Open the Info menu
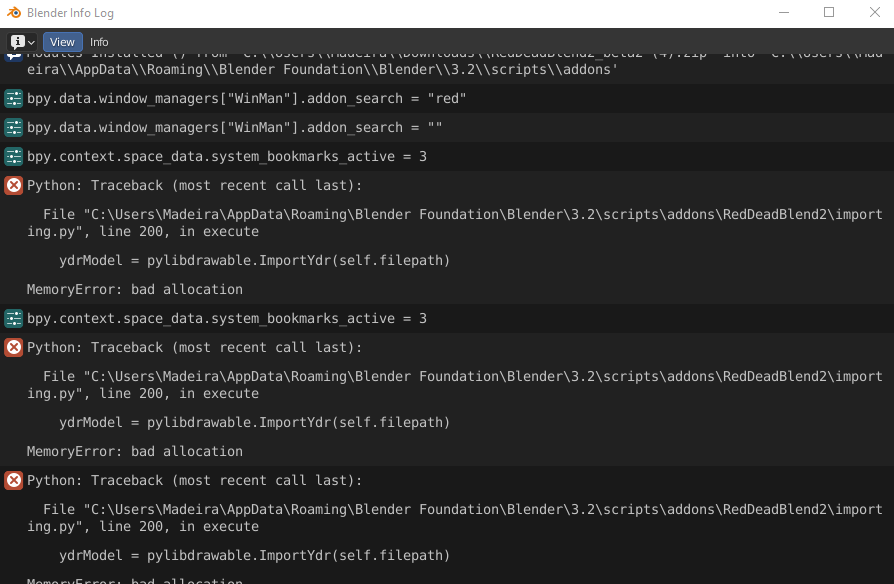The image size is (894, 584). [x=99, y=42]
